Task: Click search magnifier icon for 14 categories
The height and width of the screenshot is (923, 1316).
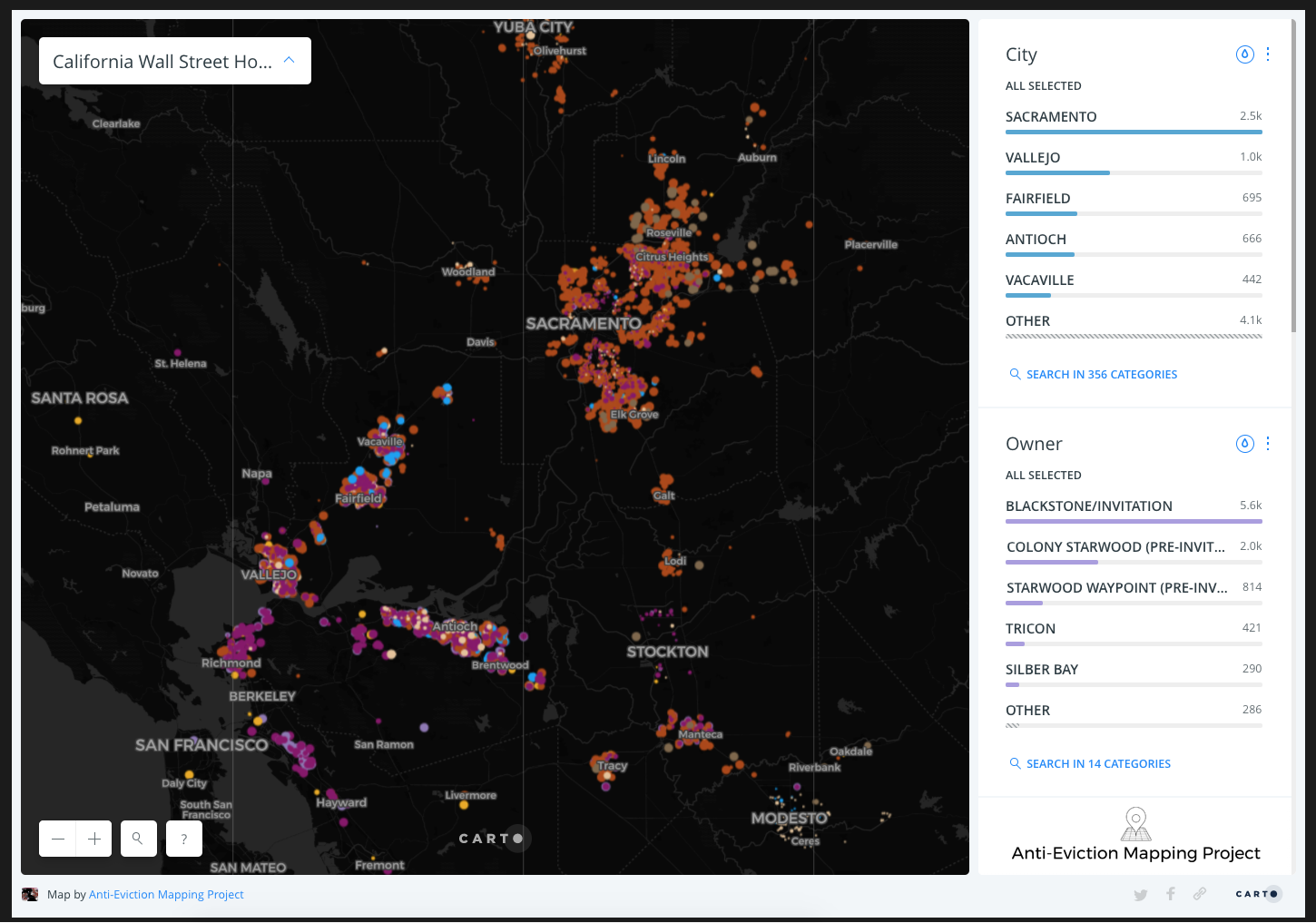Action: pos(1015,763)
